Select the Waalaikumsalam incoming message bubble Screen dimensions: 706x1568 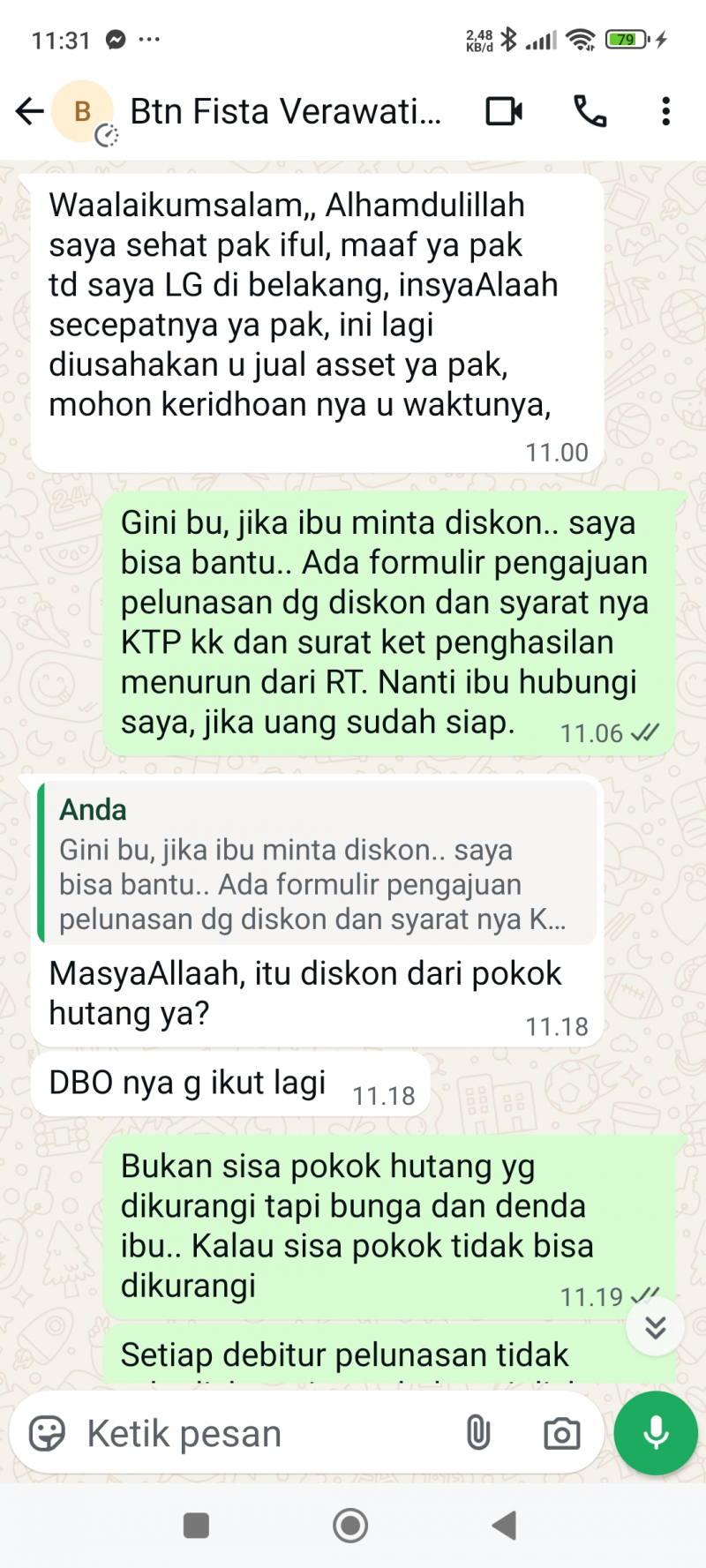pyautogui.click(x=317, y=323)
